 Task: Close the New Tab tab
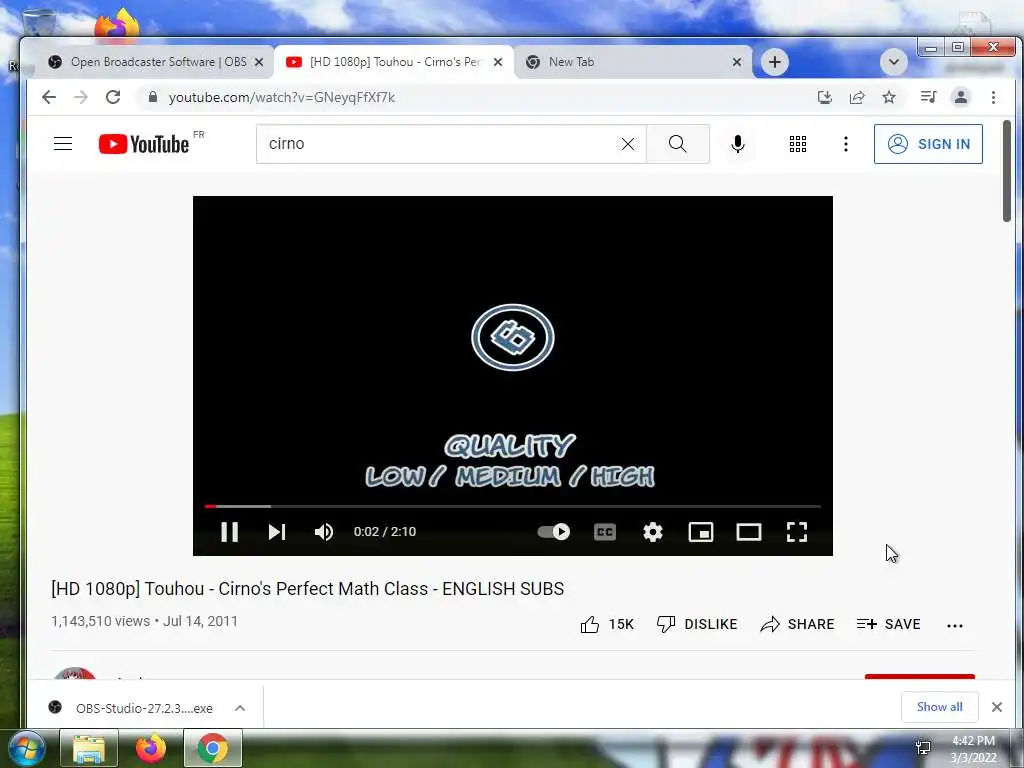737,62
